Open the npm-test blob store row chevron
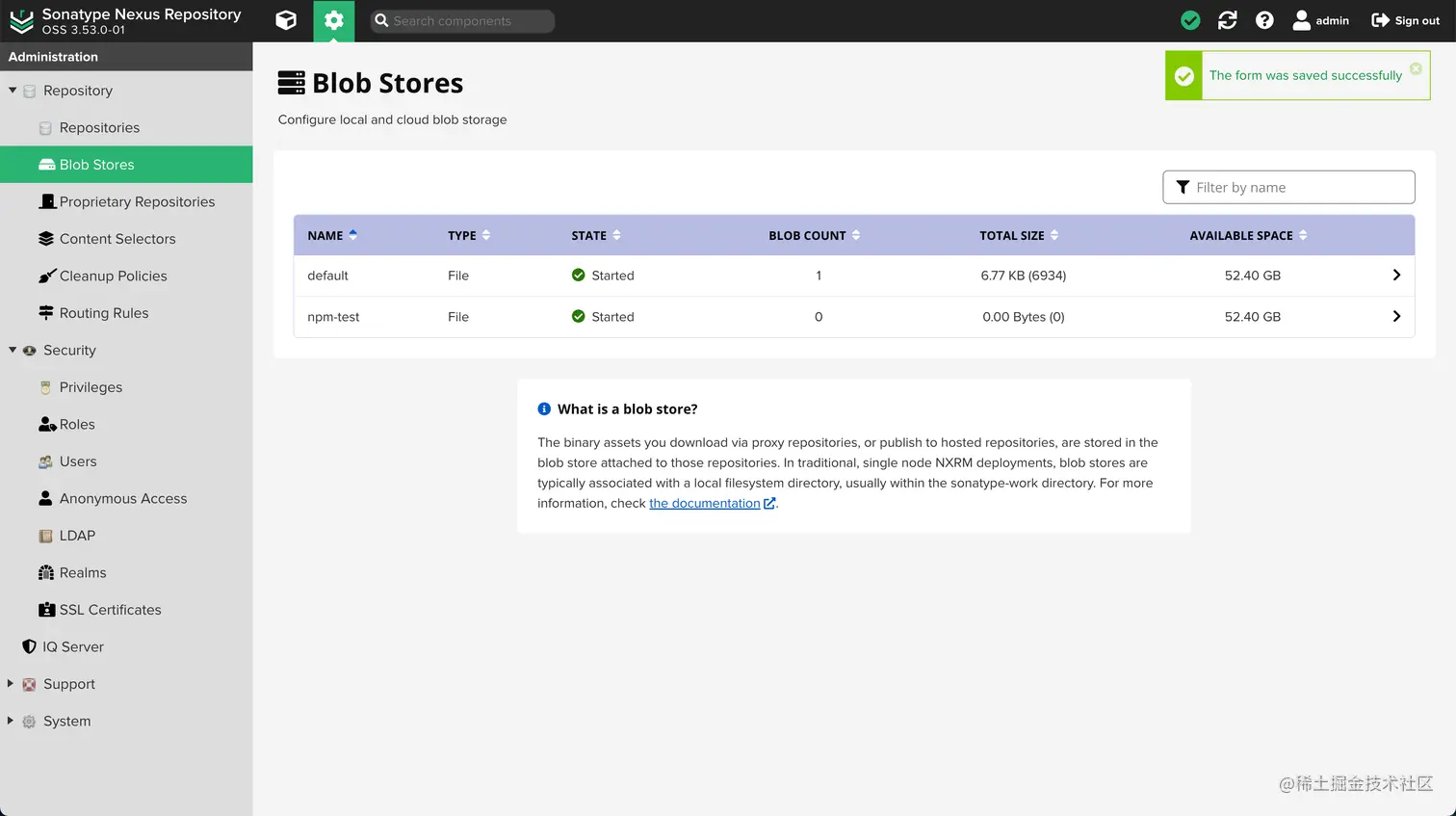This screenshot has height=816, width=1456. tap(1396, 317)
